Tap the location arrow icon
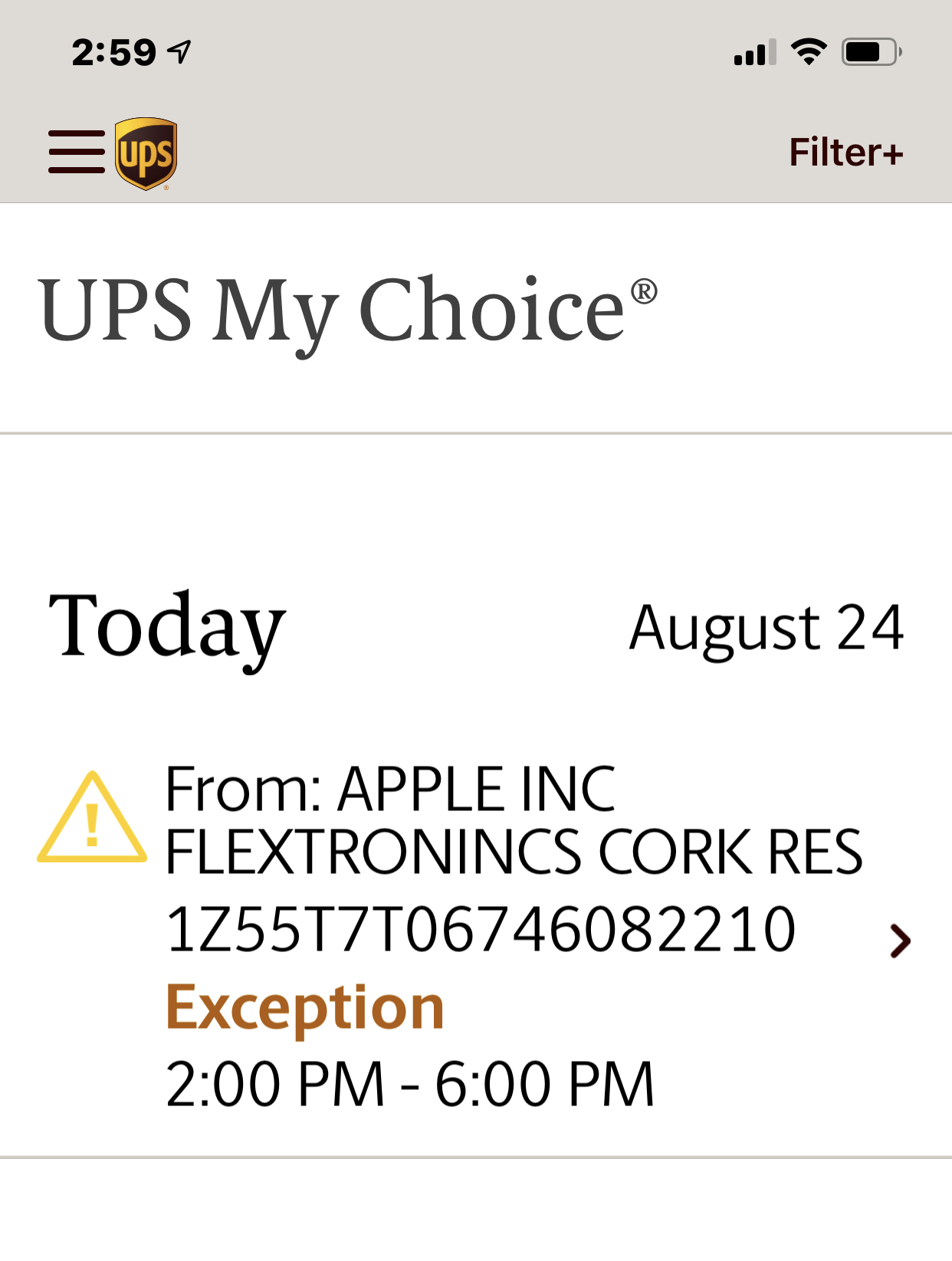Screen dimensions: 952x1261 (x=181, y=52)
